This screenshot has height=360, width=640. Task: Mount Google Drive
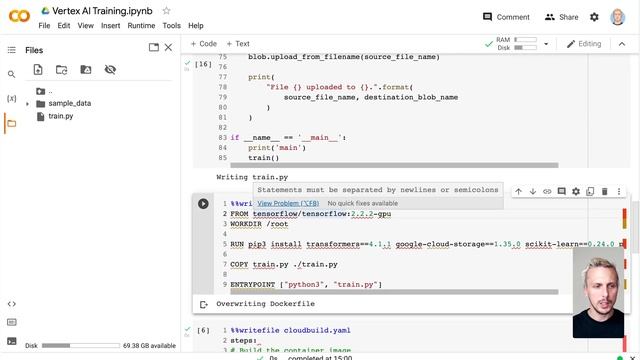[x=86, y=70]
